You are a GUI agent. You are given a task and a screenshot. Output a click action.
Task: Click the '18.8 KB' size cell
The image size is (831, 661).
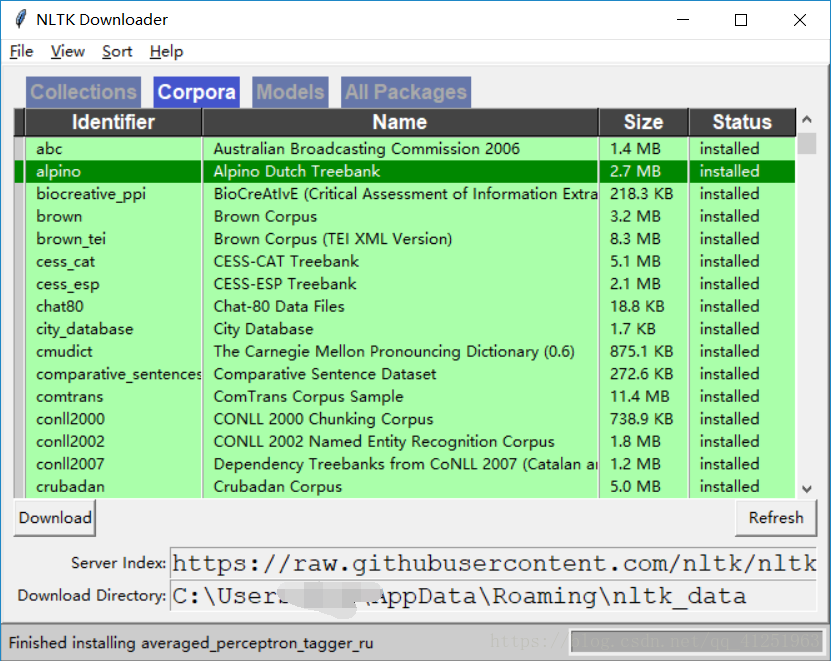[x=636, y=306]
